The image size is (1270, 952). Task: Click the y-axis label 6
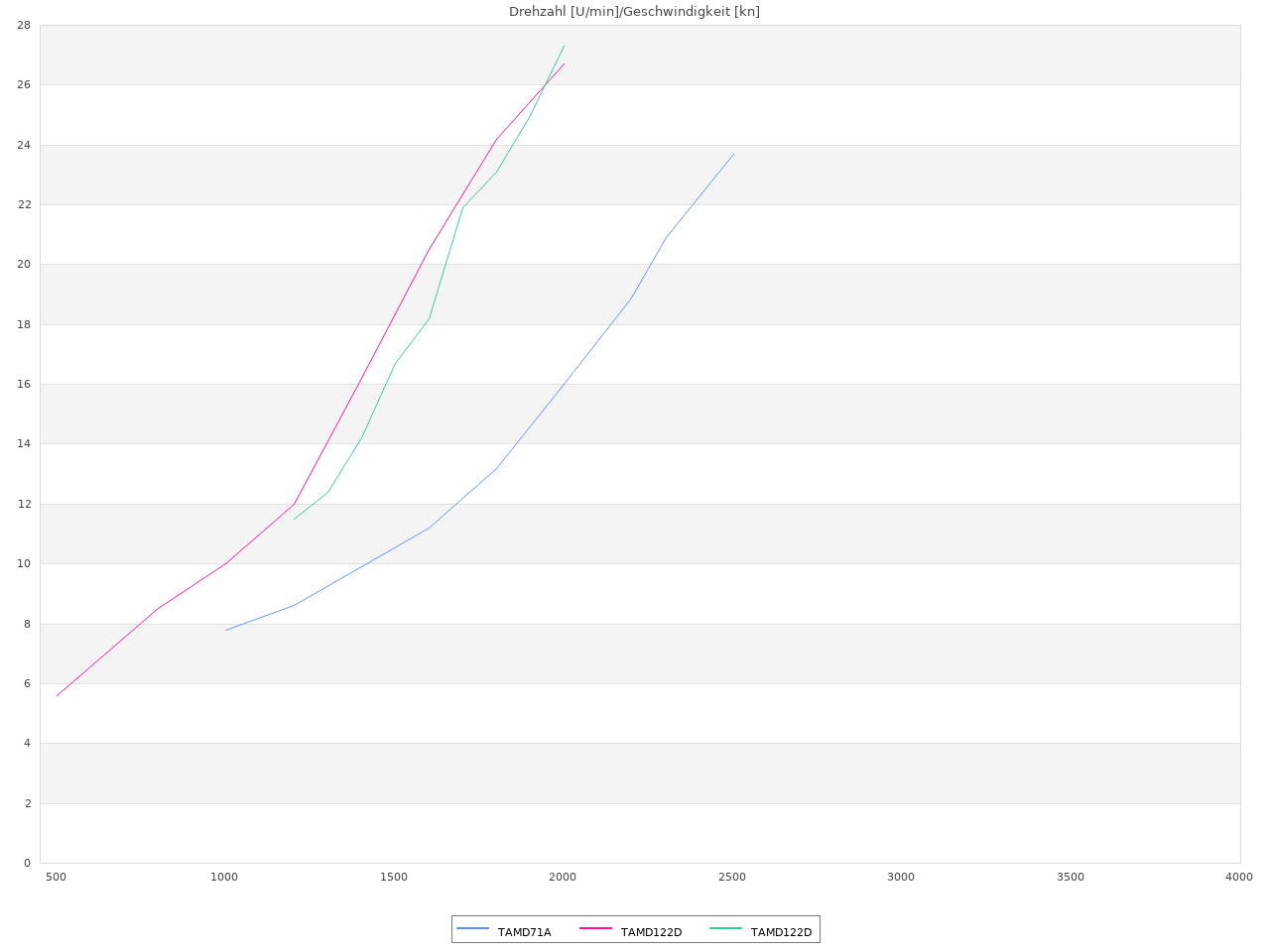point(28,683)
